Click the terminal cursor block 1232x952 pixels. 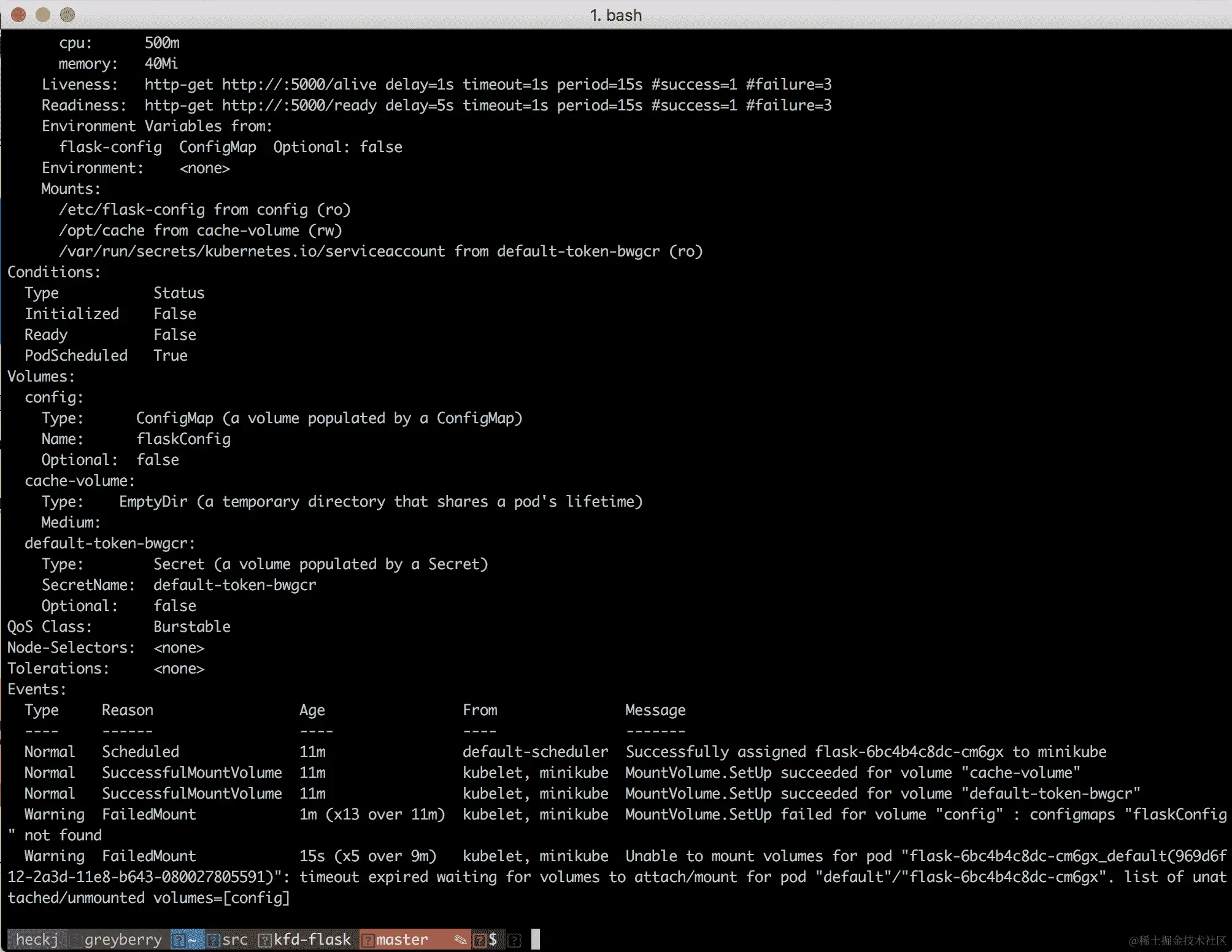coord(535,939)
